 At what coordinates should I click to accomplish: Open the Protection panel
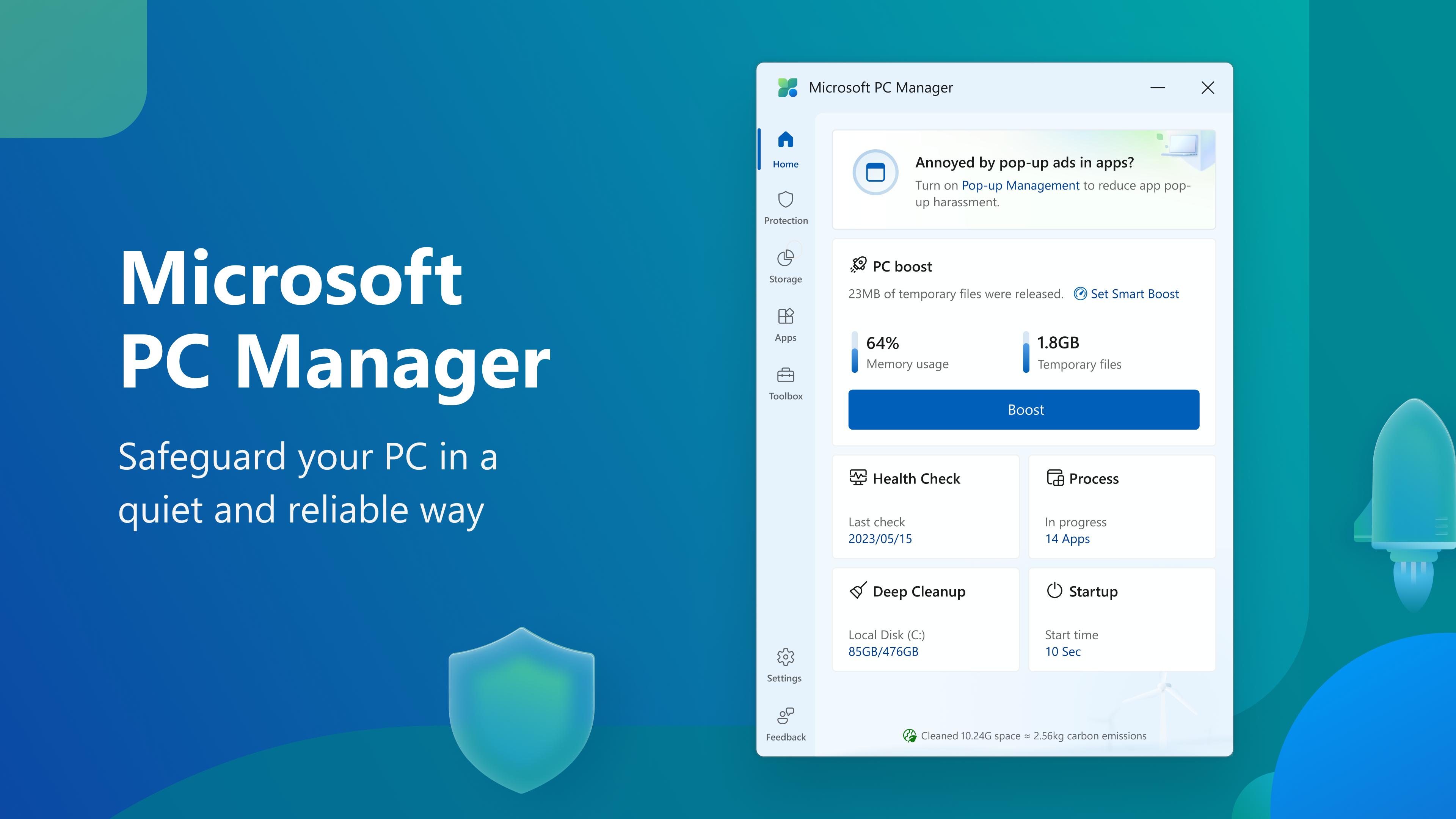[785, 207]
